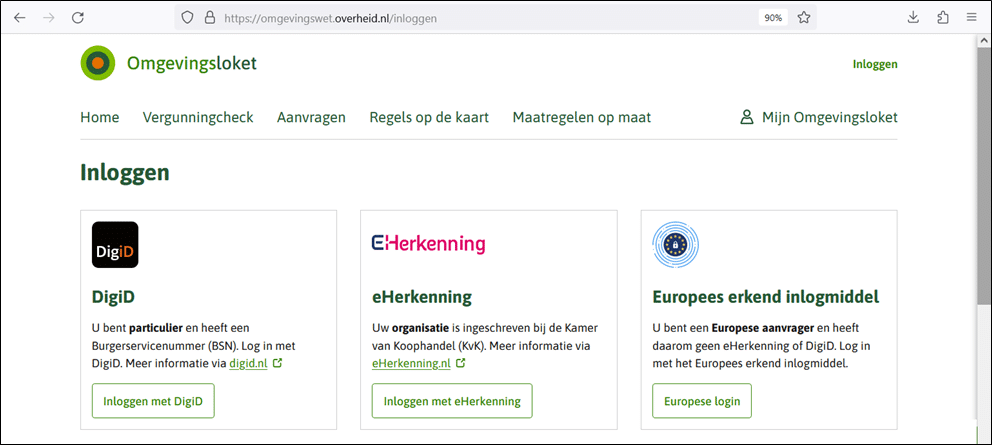The height and width of the screenshot is (445, 992).
Task: Click Inloggen met eHerkenning button
Action: point(452,401)
